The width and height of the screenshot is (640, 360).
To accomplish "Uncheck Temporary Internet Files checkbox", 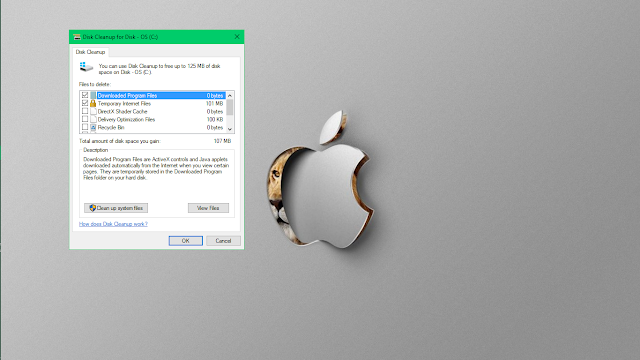I will pyautogui.click(x=85, y=103).
